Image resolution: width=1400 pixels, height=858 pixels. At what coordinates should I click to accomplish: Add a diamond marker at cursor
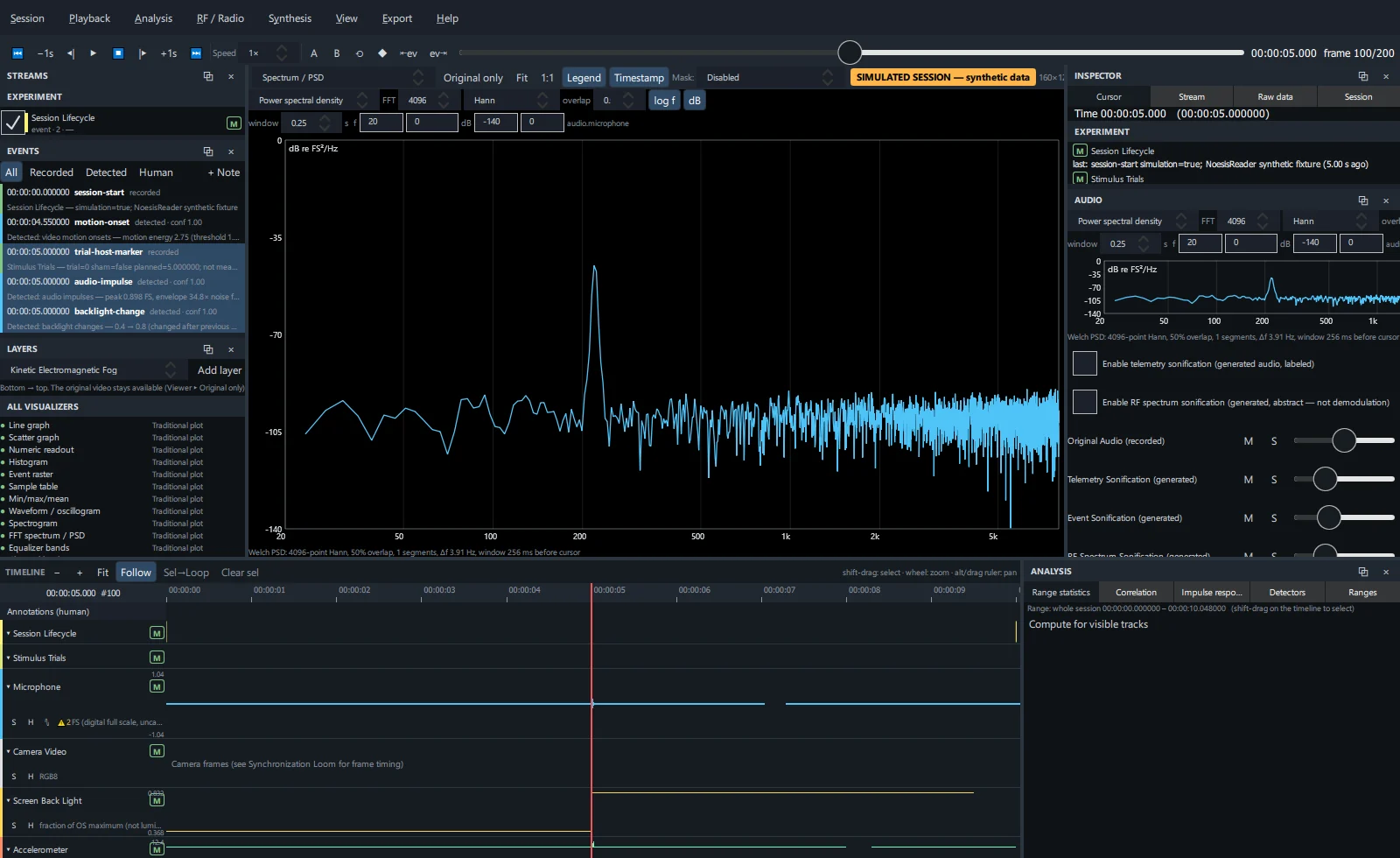382,53
